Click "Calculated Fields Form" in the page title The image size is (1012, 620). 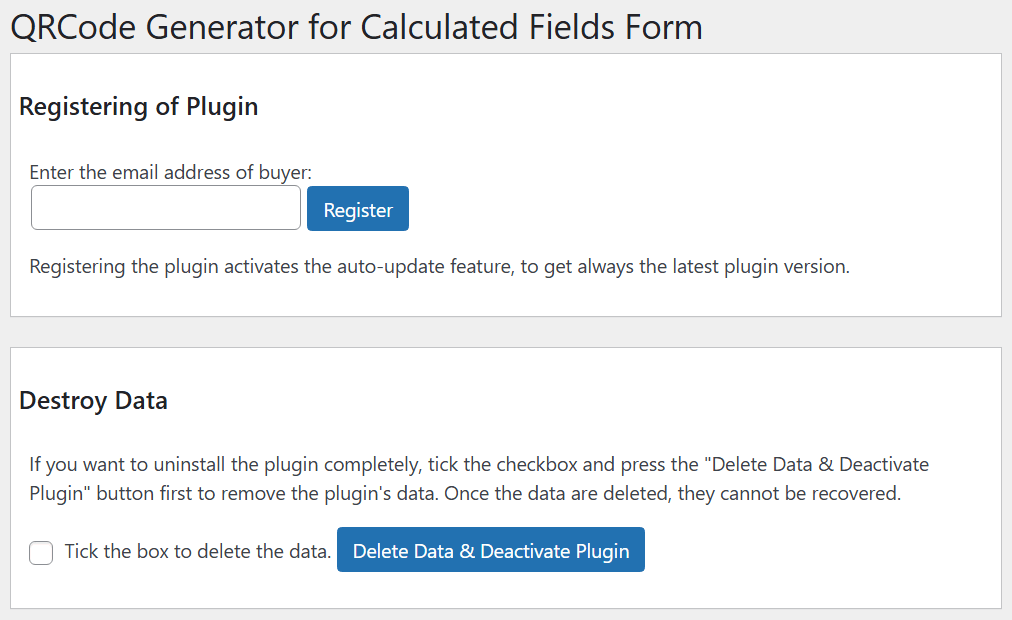coord(531,27)
